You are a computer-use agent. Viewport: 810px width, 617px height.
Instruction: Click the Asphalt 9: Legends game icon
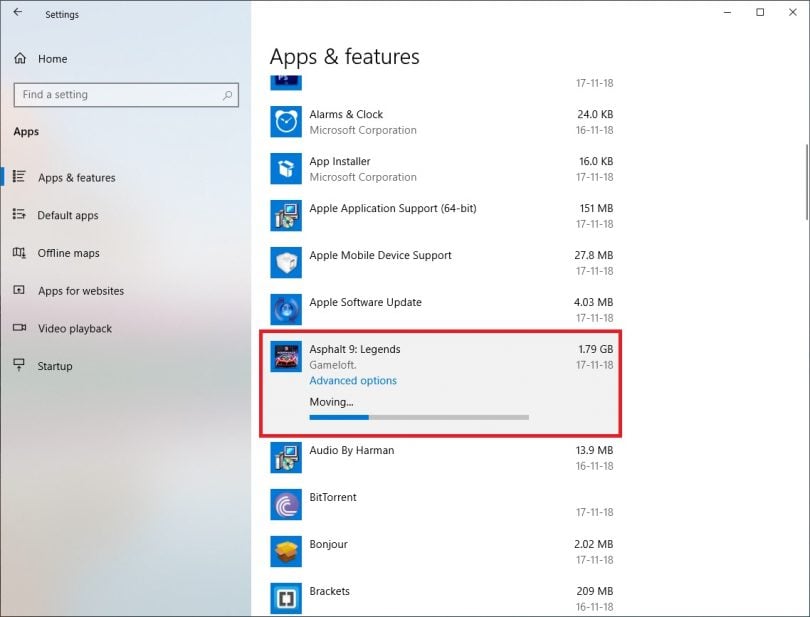(285, 357)
